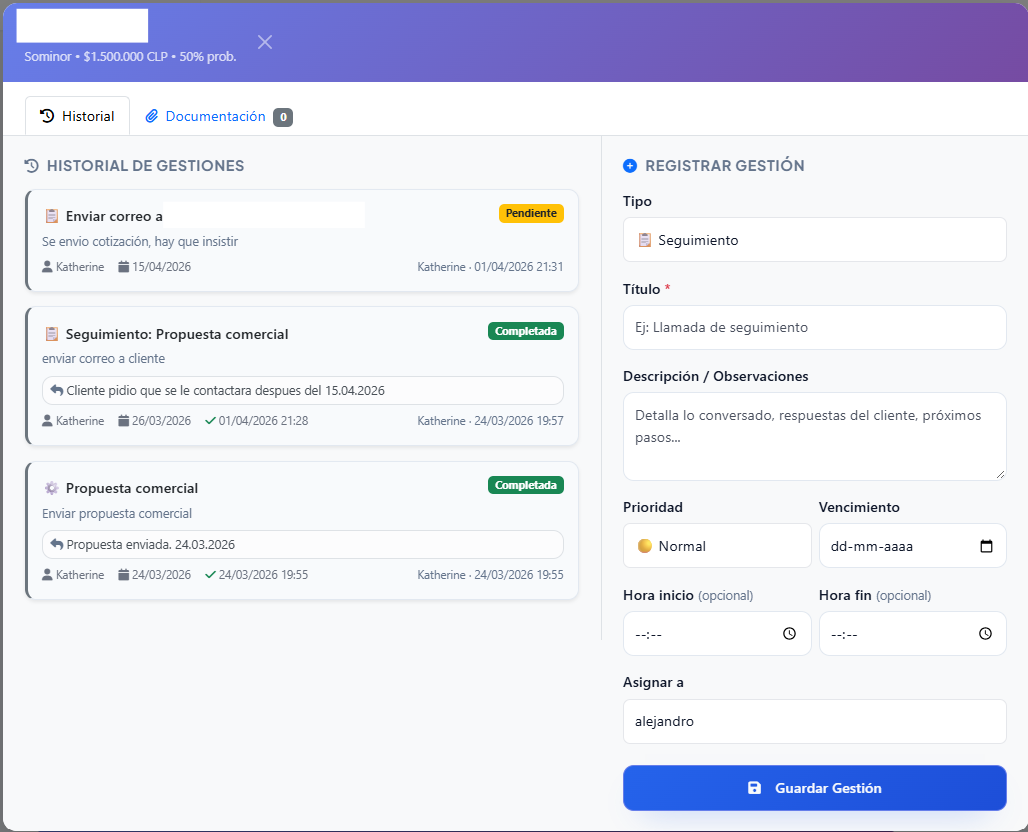Click reply arrow icon in 'Cliente pidio' note

pos(57,390)
